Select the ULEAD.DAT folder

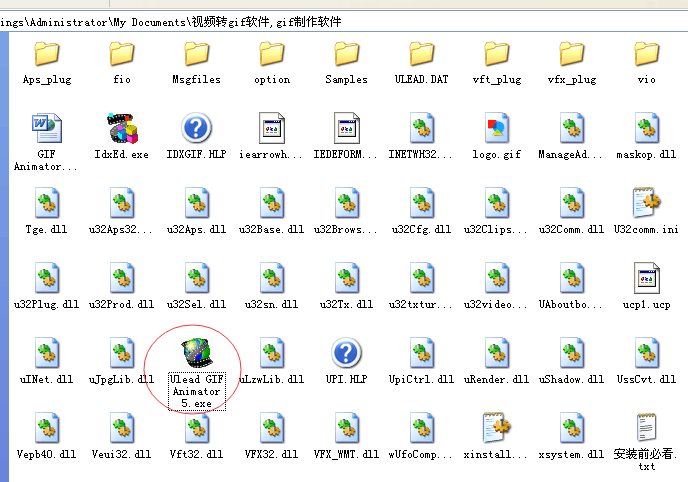tap(422, 54)
